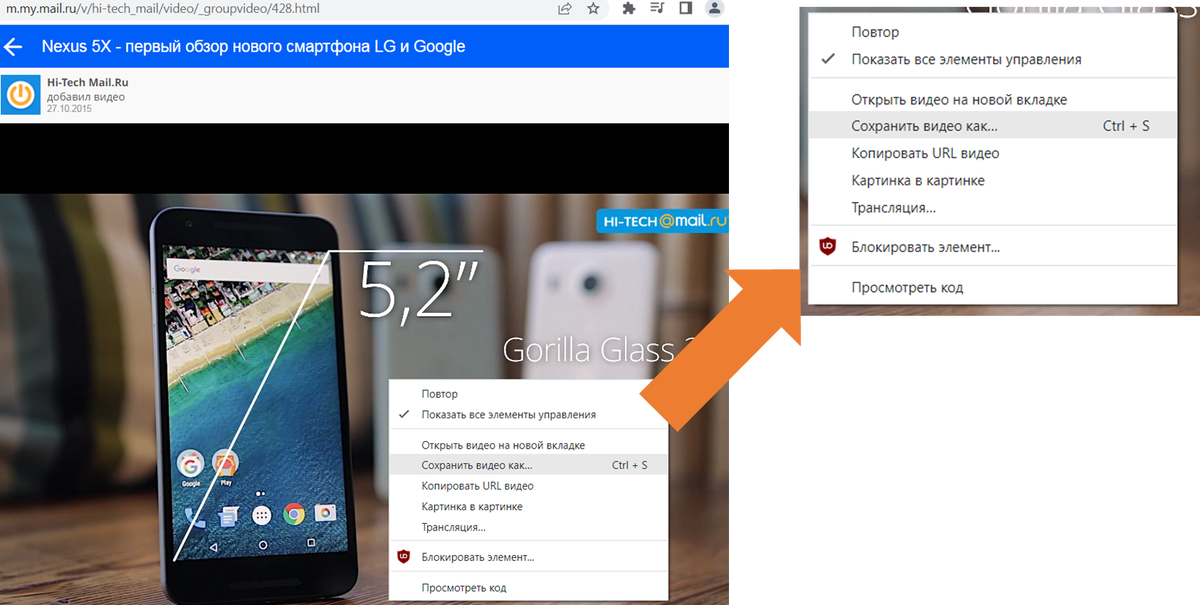Toggle the browser side panel icon

click(x=685, y=8)
